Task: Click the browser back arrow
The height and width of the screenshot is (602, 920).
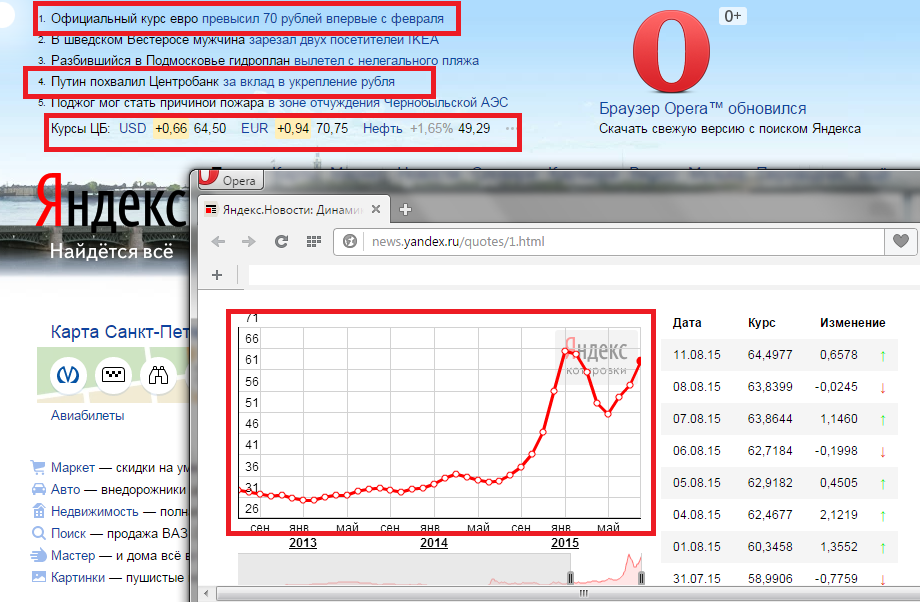Action: (x=218, y=242)
